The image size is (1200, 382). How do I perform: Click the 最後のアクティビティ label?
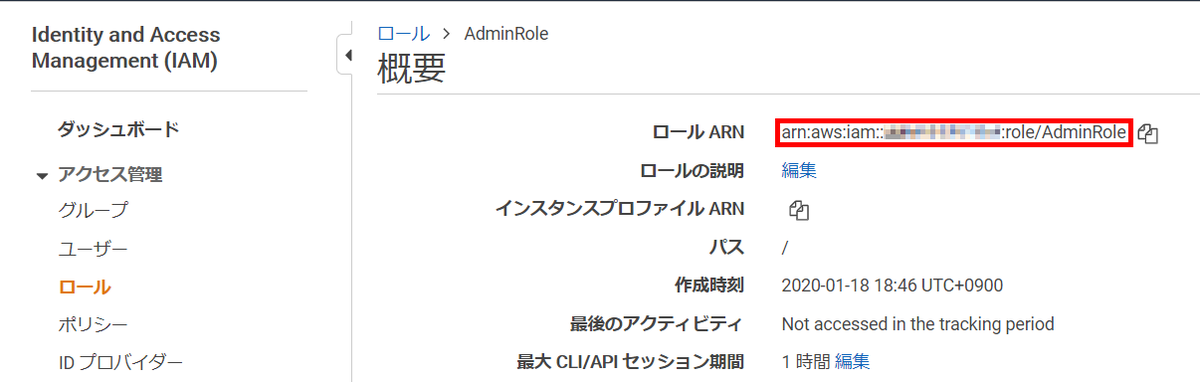(x=656, y=324)
